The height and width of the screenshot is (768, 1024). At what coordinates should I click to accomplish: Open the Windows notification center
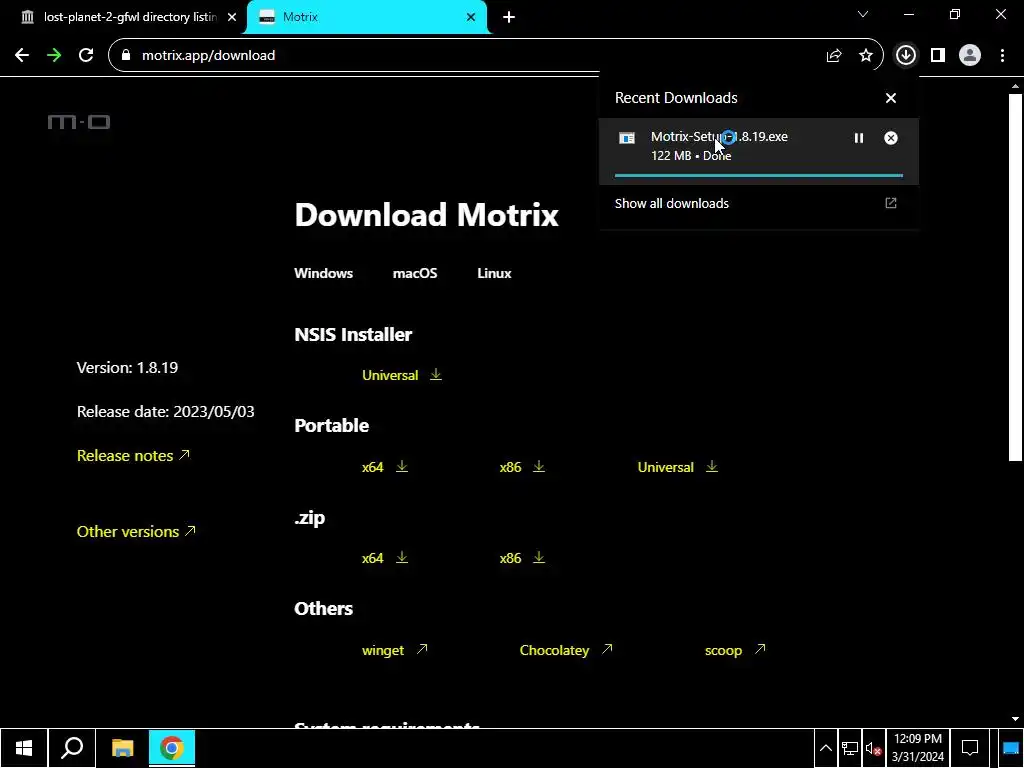[970, 748]
